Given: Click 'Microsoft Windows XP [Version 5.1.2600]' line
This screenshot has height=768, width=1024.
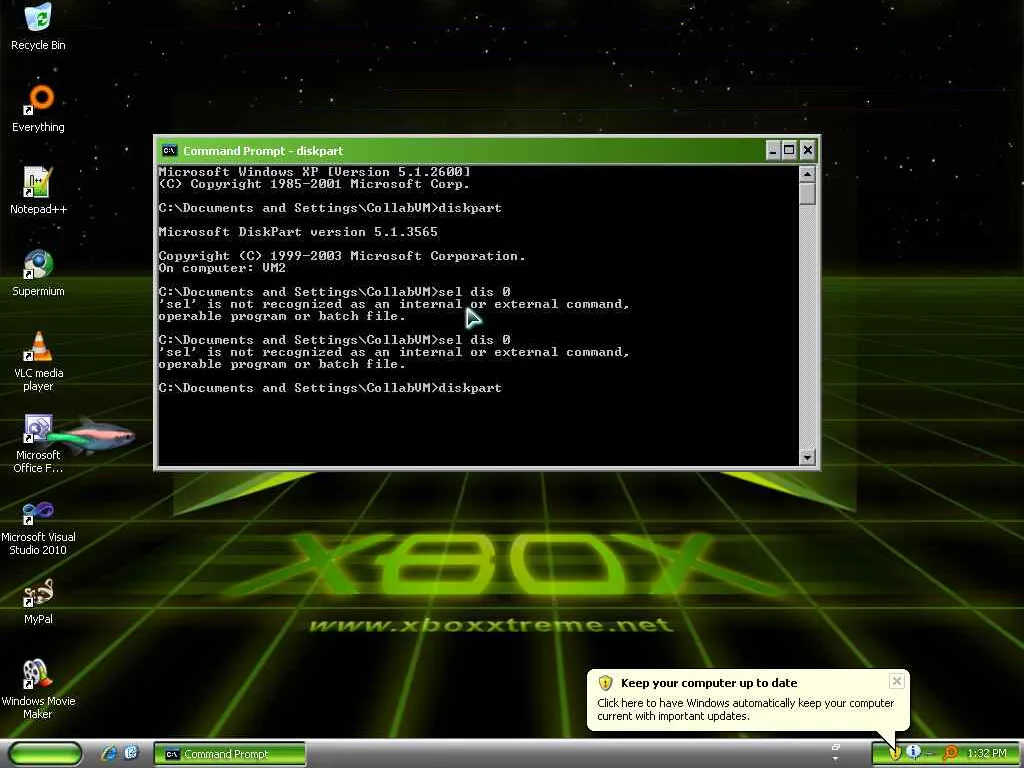Looking at the screenshot, I should [x=314, y=172].
